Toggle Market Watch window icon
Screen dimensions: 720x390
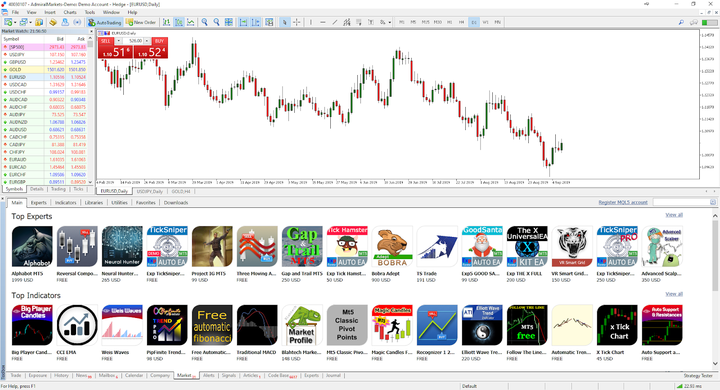[x=39, y=22]
